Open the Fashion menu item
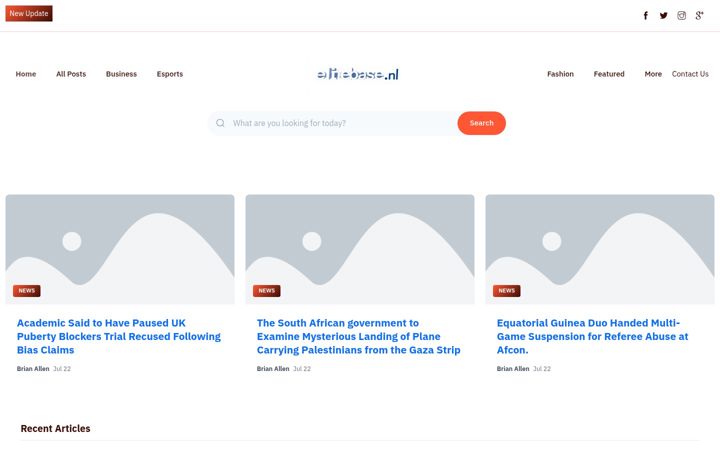720x450 pixels. coord(560,74)
